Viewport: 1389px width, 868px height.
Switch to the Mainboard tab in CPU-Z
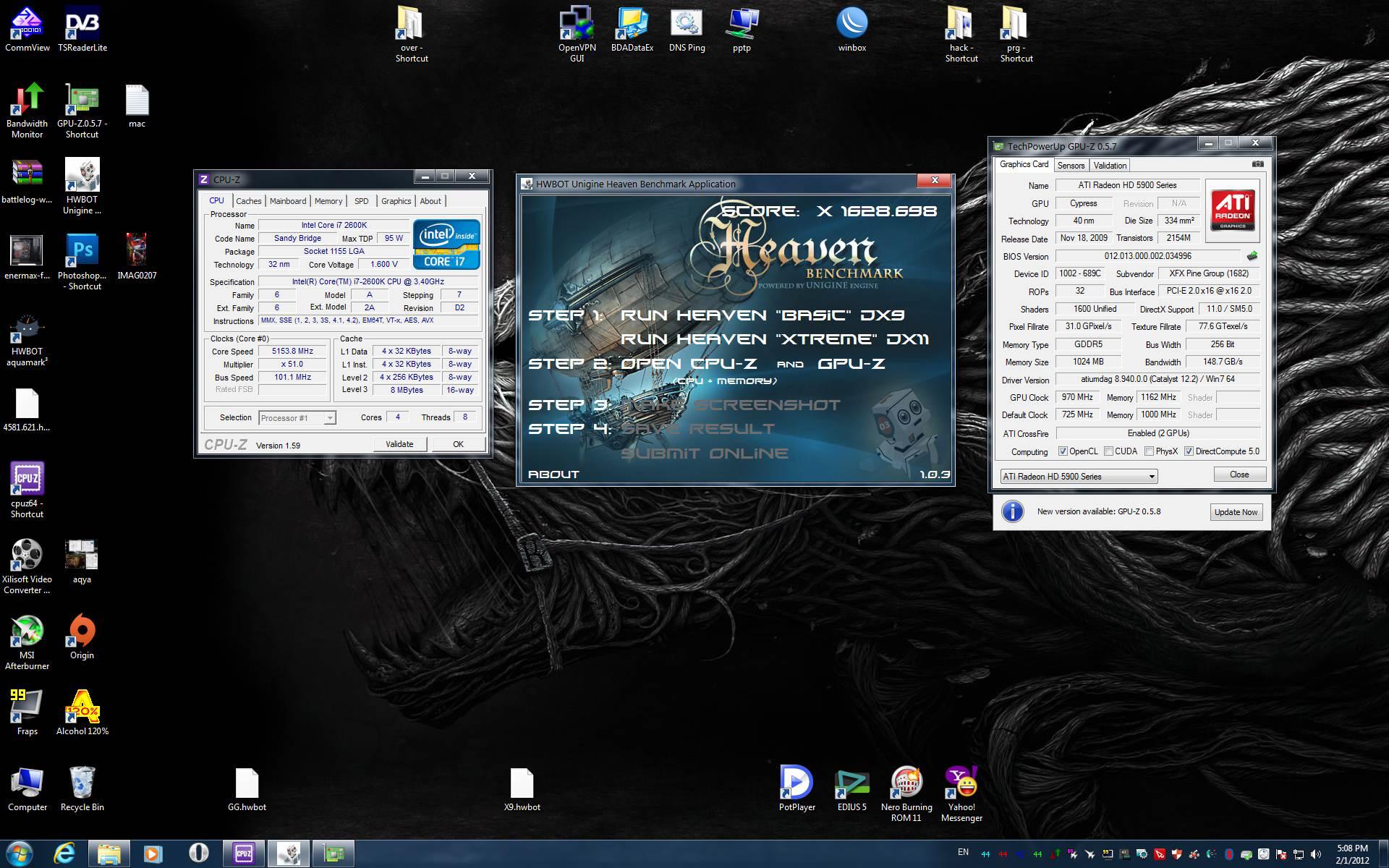coord(288,201)
